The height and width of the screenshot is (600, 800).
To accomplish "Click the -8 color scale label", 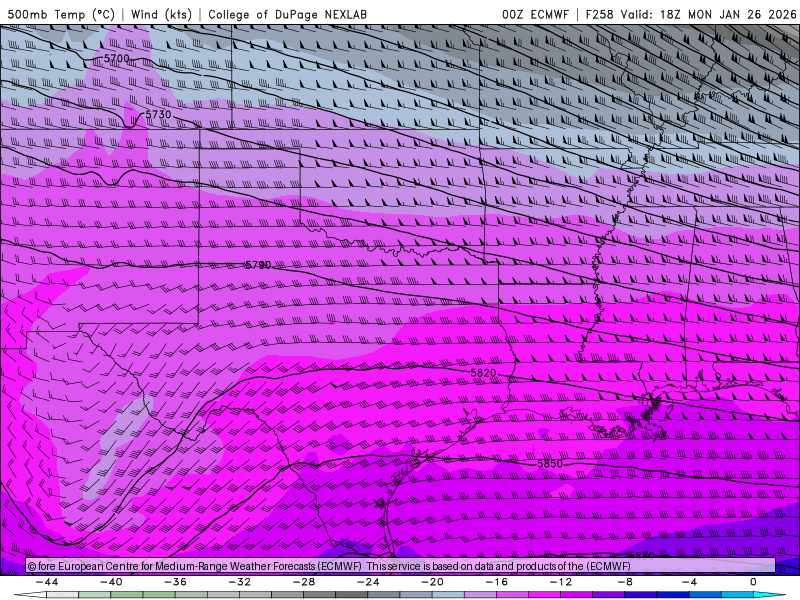I will coord(626,582).
